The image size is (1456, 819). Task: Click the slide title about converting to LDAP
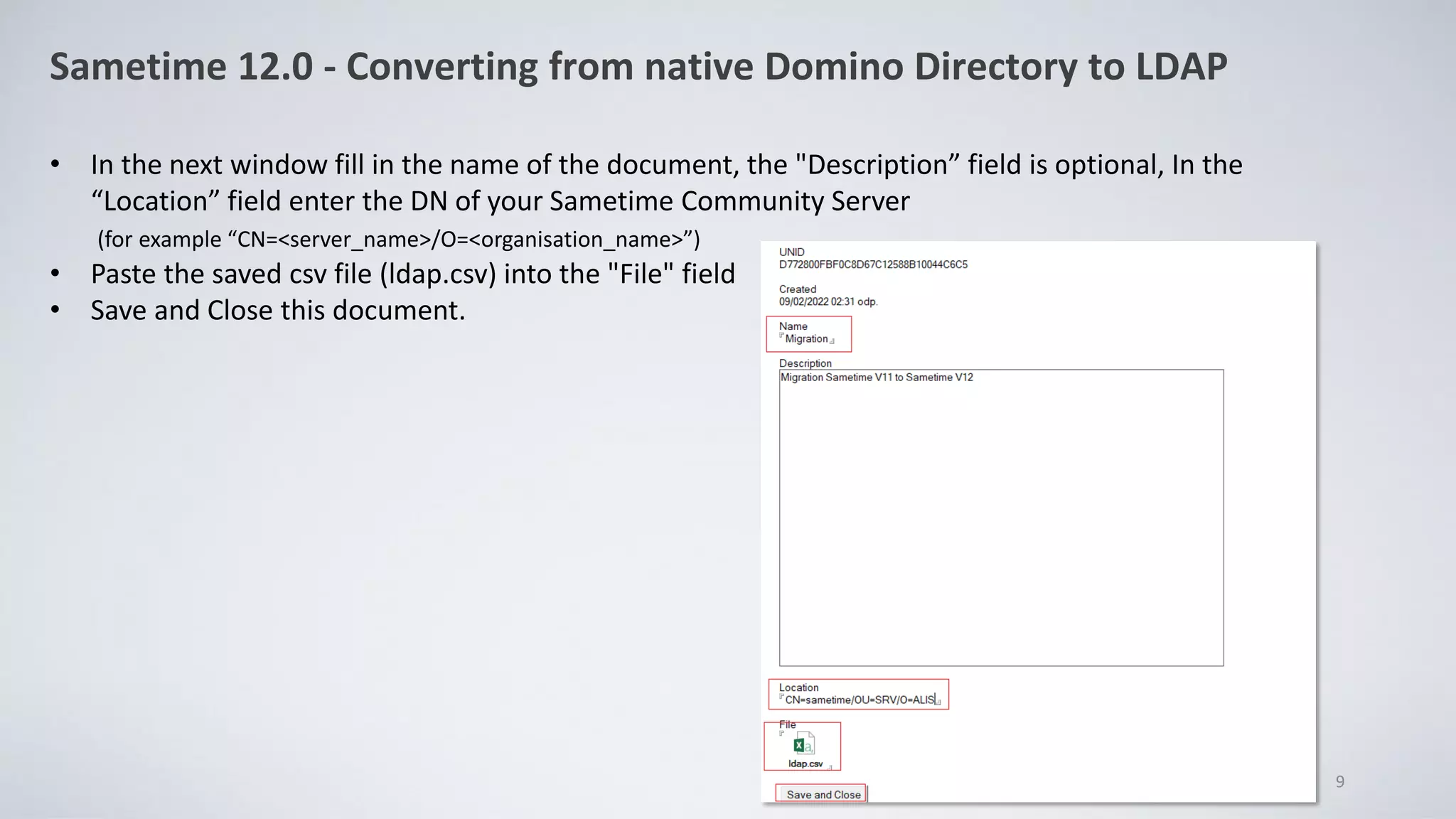(x=638, y=67)
